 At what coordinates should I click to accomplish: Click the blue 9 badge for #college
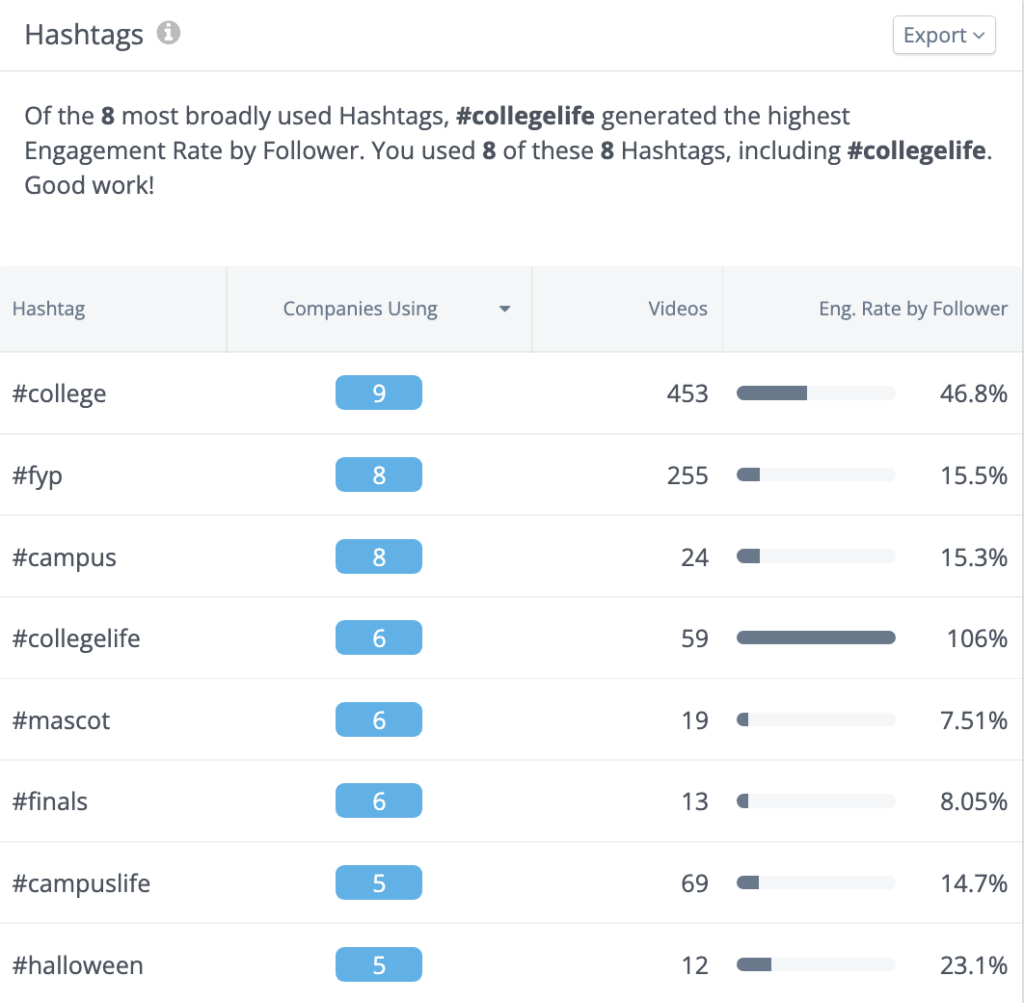(378, 393)
